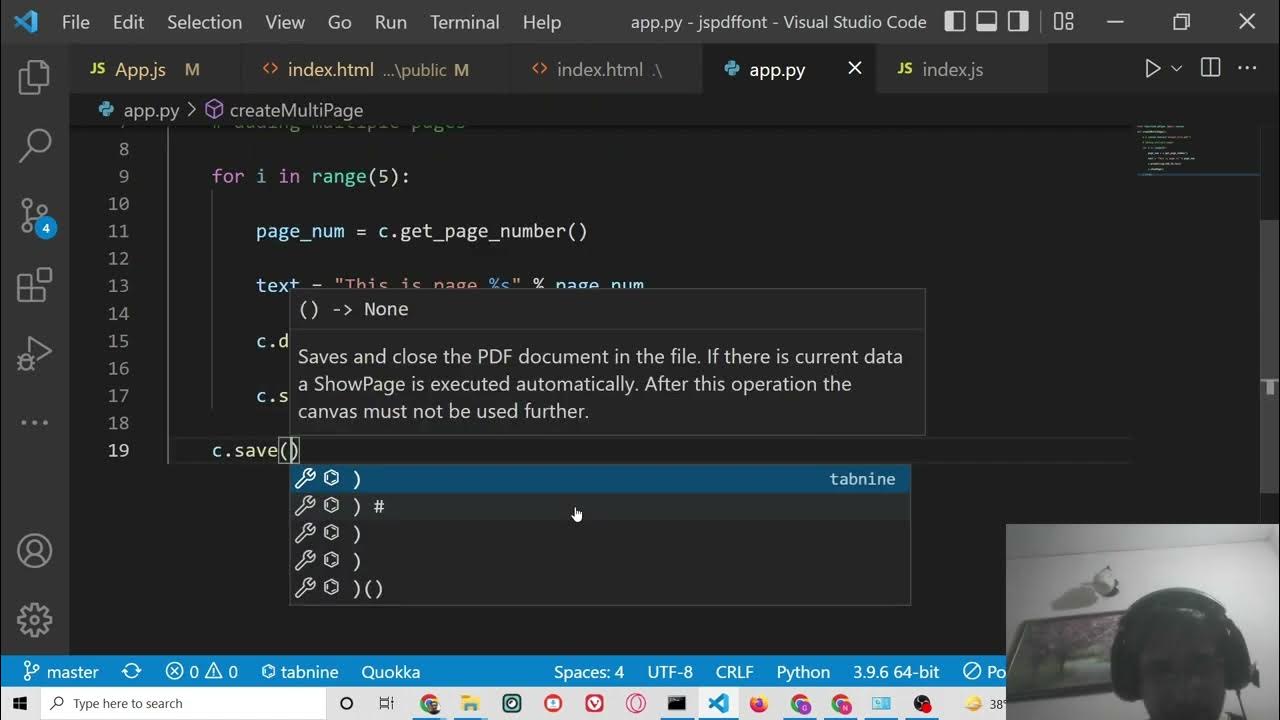Switch to the index.js tab

pyautogui.click(x=952, y=69)
